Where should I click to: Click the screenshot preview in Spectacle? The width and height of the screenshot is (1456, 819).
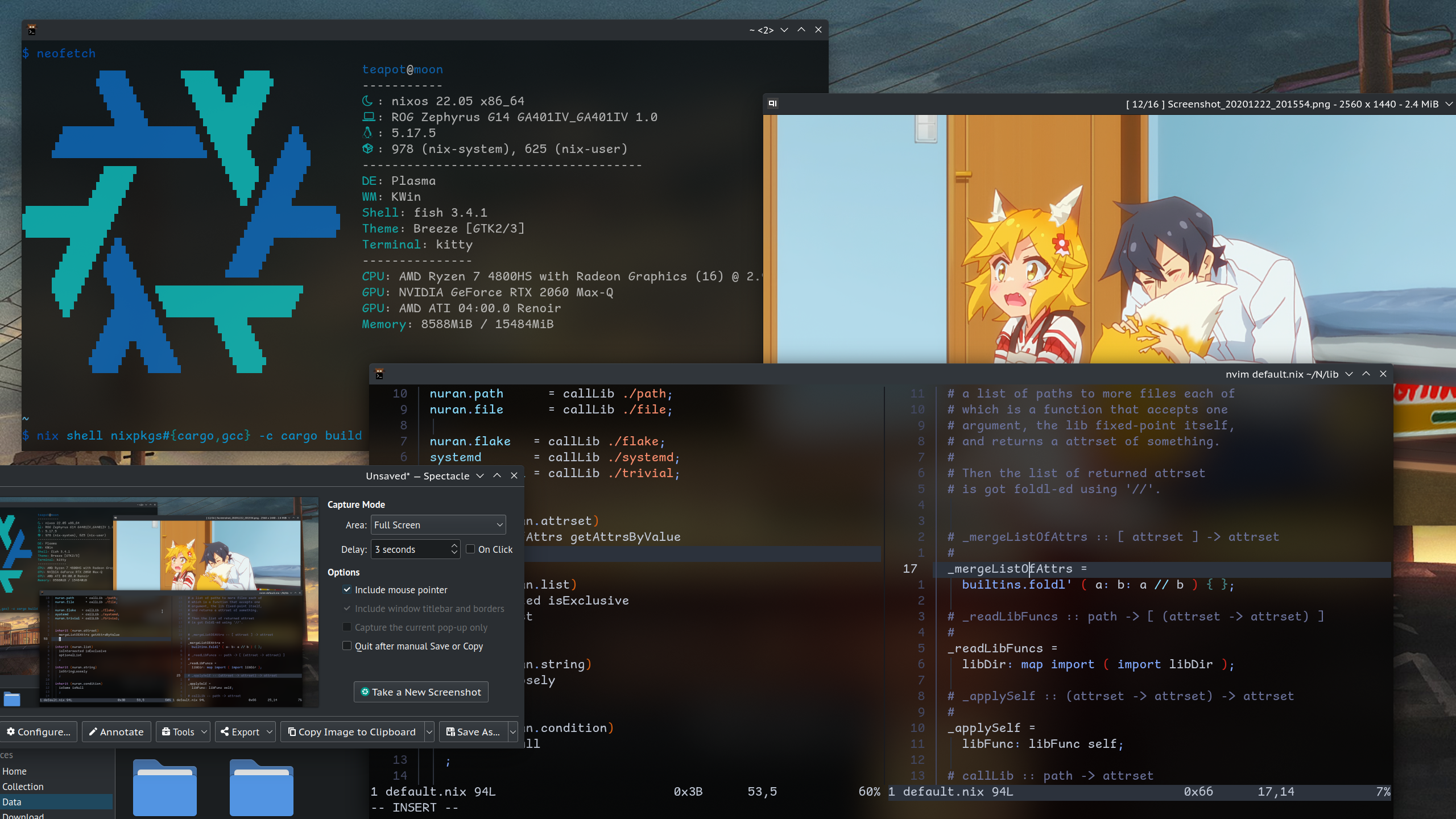(x=159, y=602)
